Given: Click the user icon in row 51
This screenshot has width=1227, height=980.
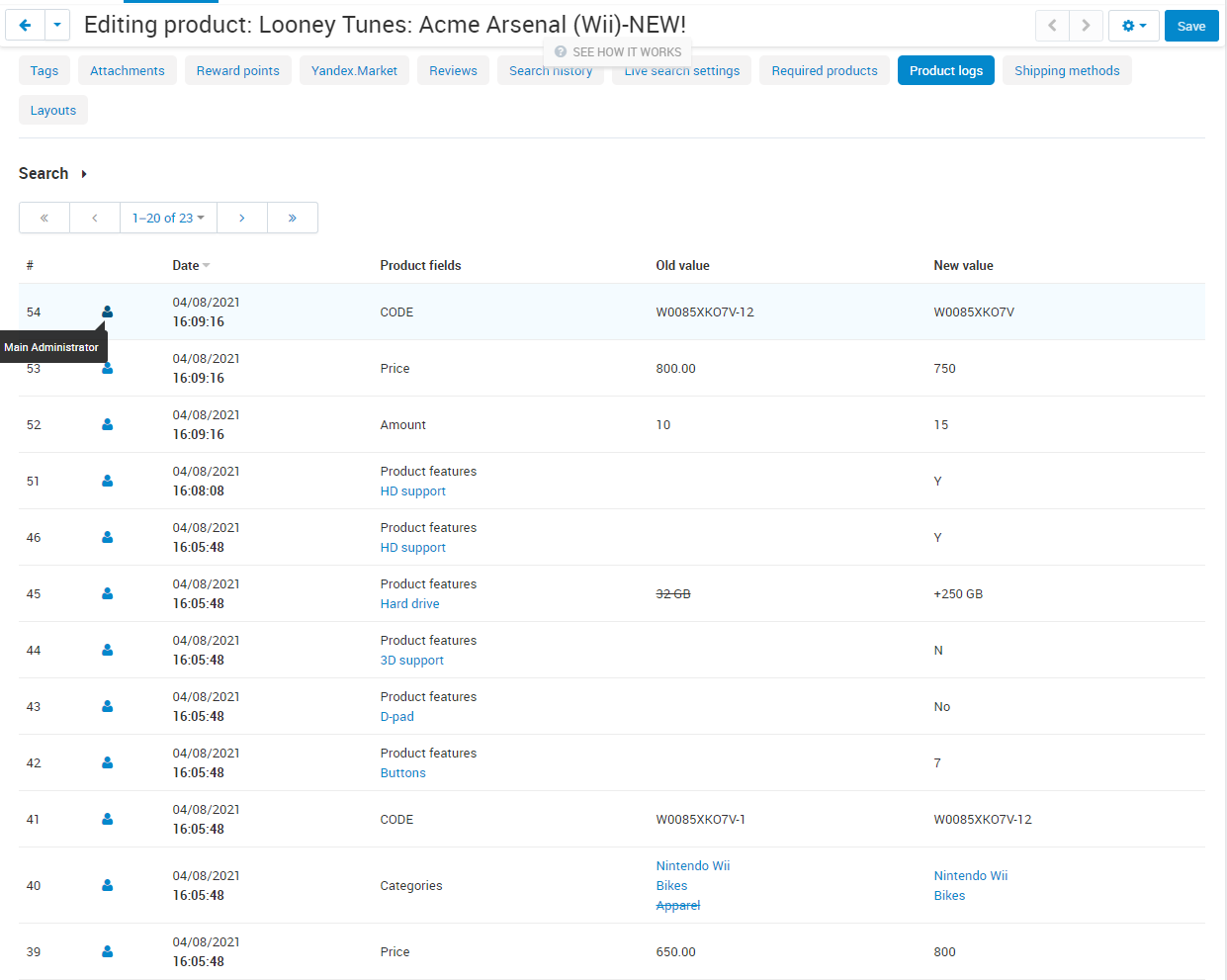Looking at the screenshot, I should point(107,481).
